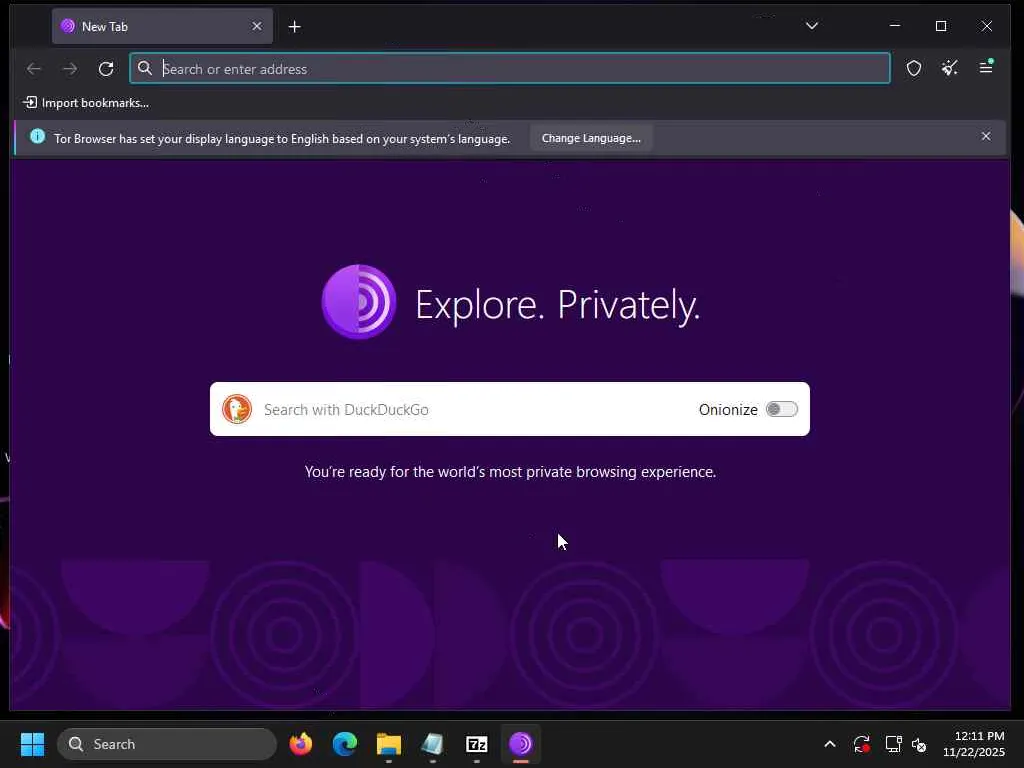Click the ready for private browsing text

[510, 472]
